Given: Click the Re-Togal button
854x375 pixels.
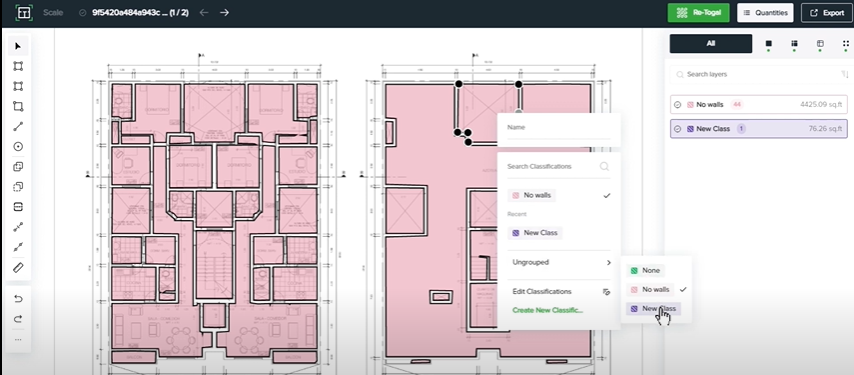Looking at the screenshot, I should pyautogui.click(x=698, y=13).
